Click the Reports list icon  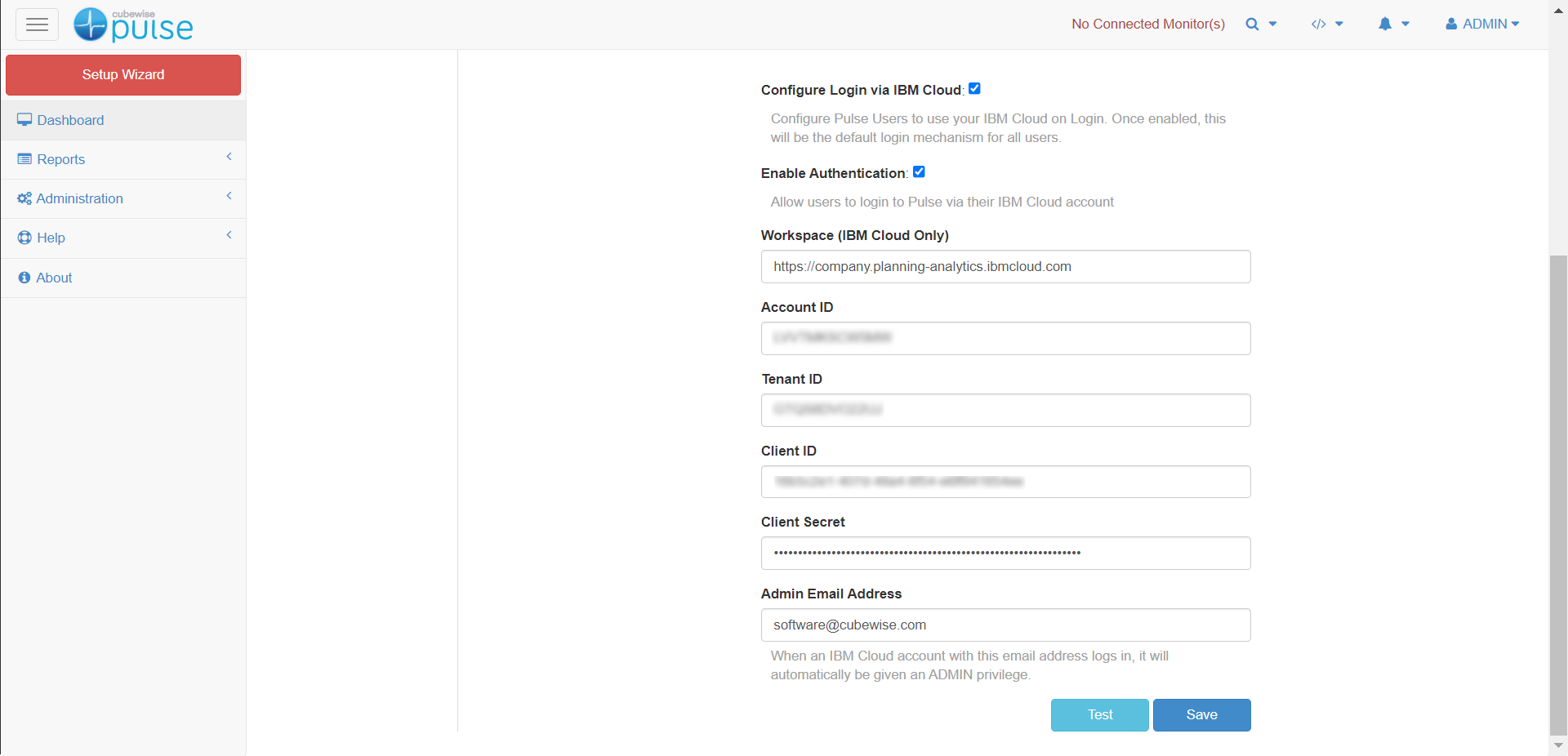click(x=24, y=158)
